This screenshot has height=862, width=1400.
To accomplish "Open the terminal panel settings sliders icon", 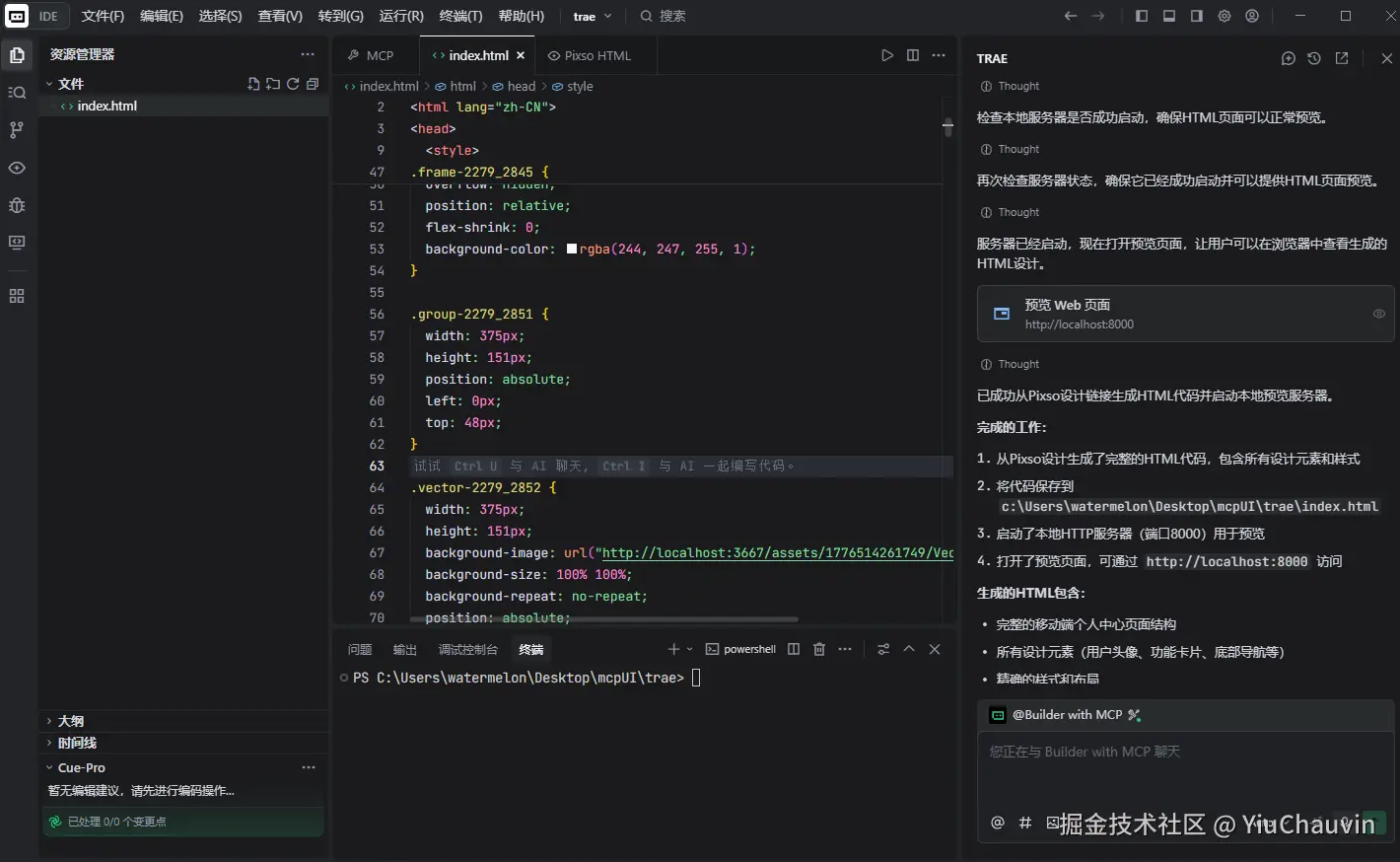I will pos(883,649).
